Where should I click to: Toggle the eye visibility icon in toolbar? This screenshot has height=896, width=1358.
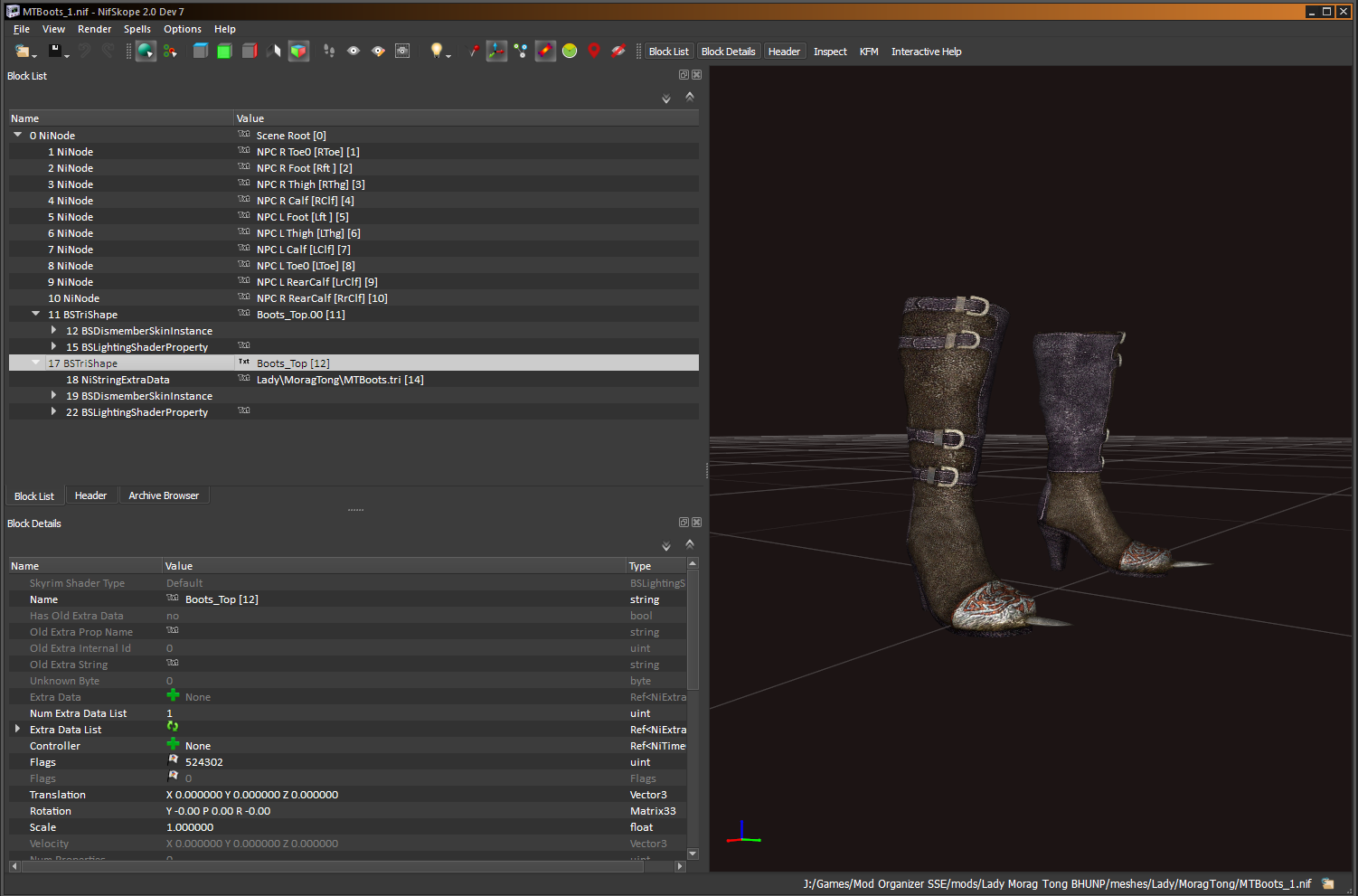[354, 52]
